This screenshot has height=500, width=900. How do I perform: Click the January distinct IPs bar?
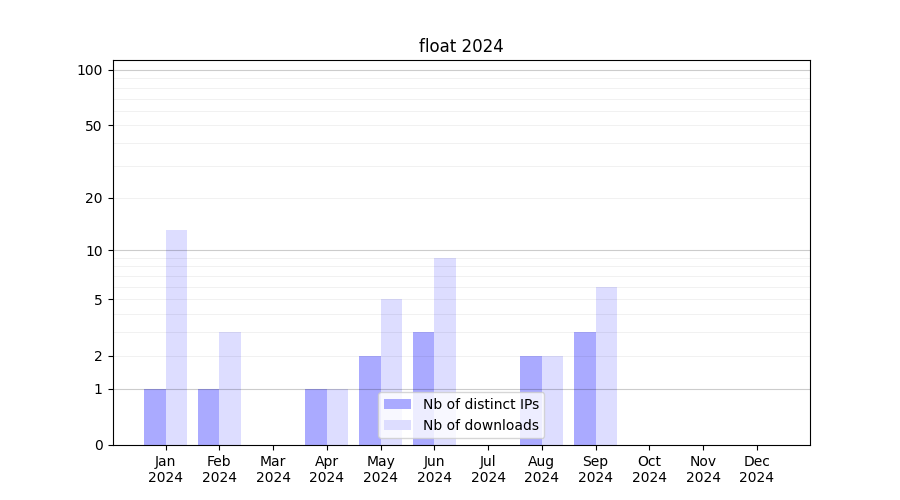[155, 416]
